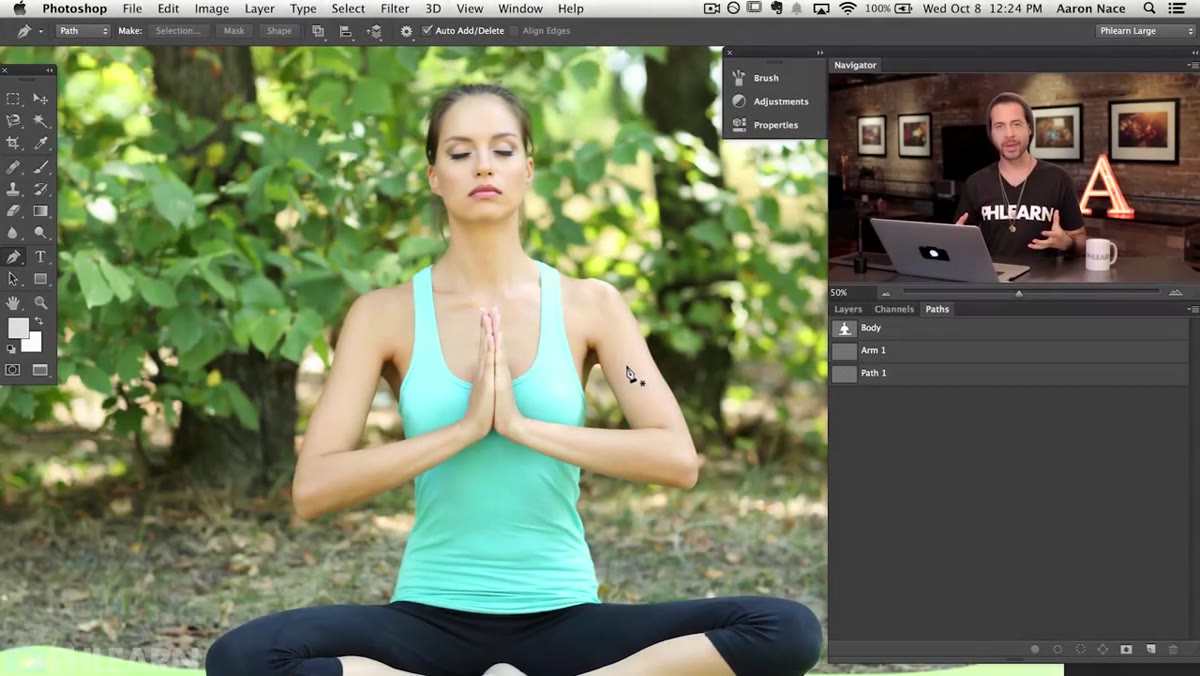Choose the Dodge tool
This screenshot has width=1200, height=676.
[41, 233]
